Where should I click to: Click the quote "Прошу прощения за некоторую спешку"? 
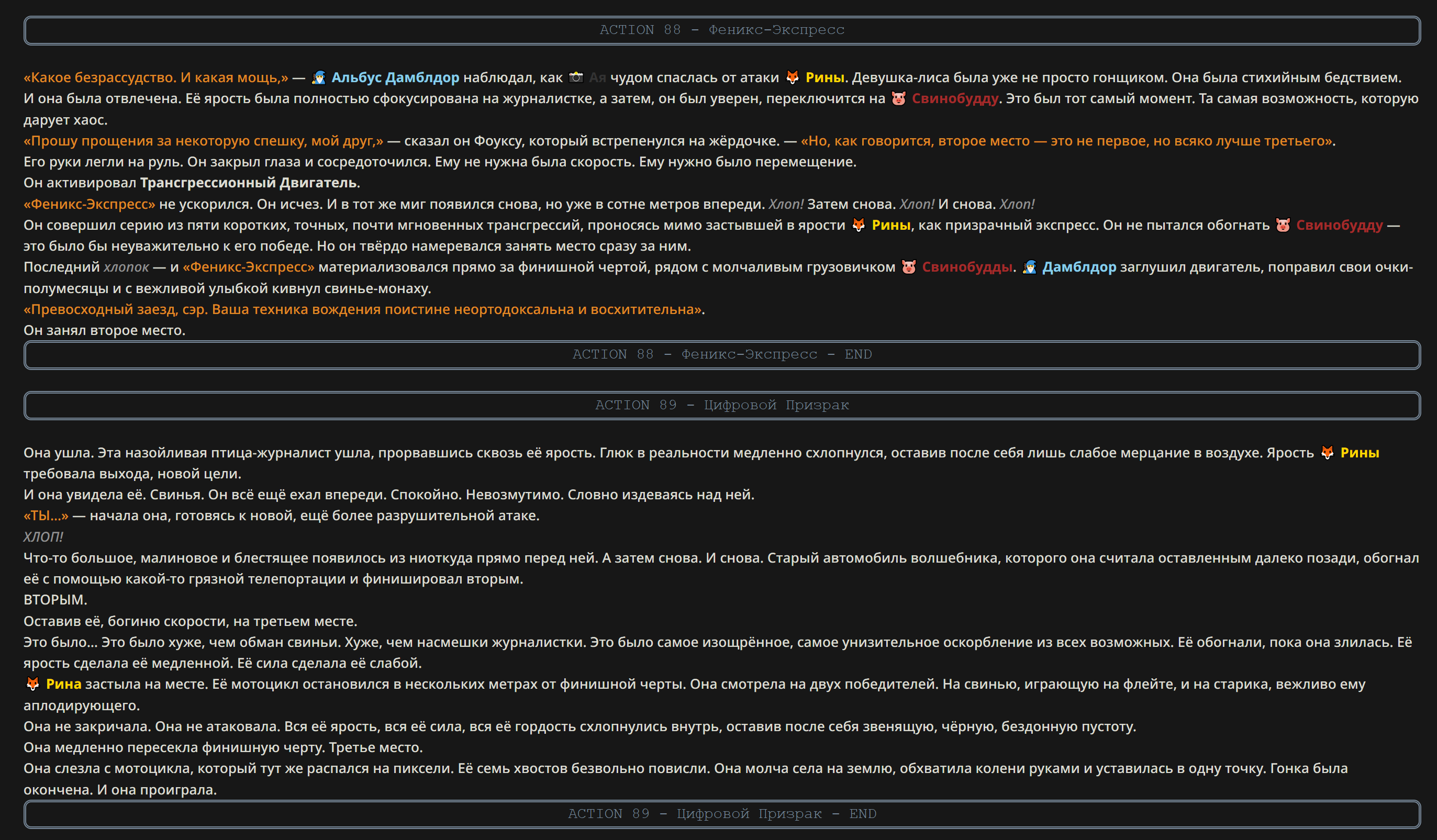(203, 141)
